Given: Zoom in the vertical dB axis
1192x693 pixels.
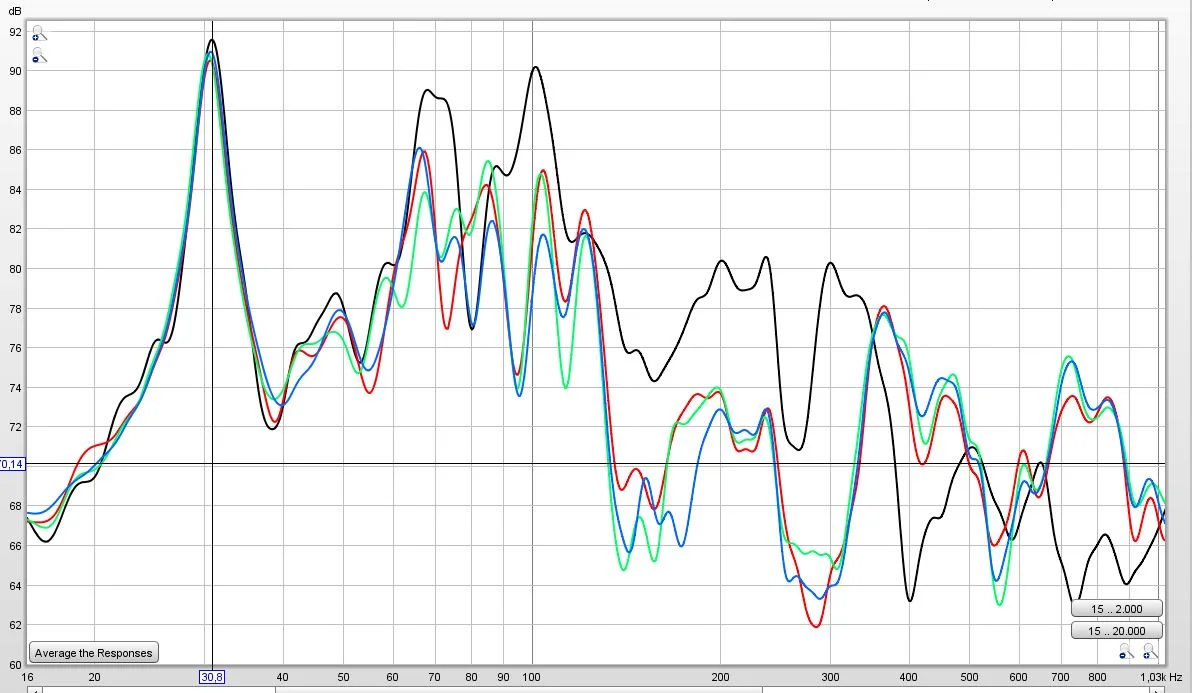Looking at the screenshot, I should point(39,33).
